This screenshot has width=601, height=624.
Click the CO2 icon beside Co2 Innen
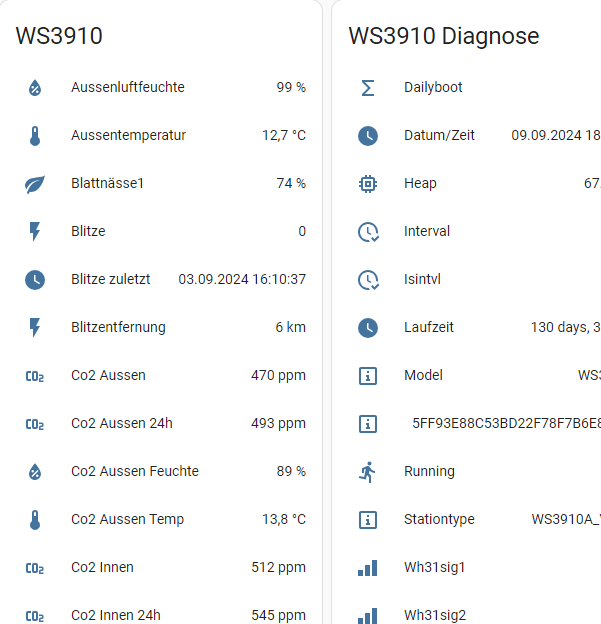click(x=35, y=568)
